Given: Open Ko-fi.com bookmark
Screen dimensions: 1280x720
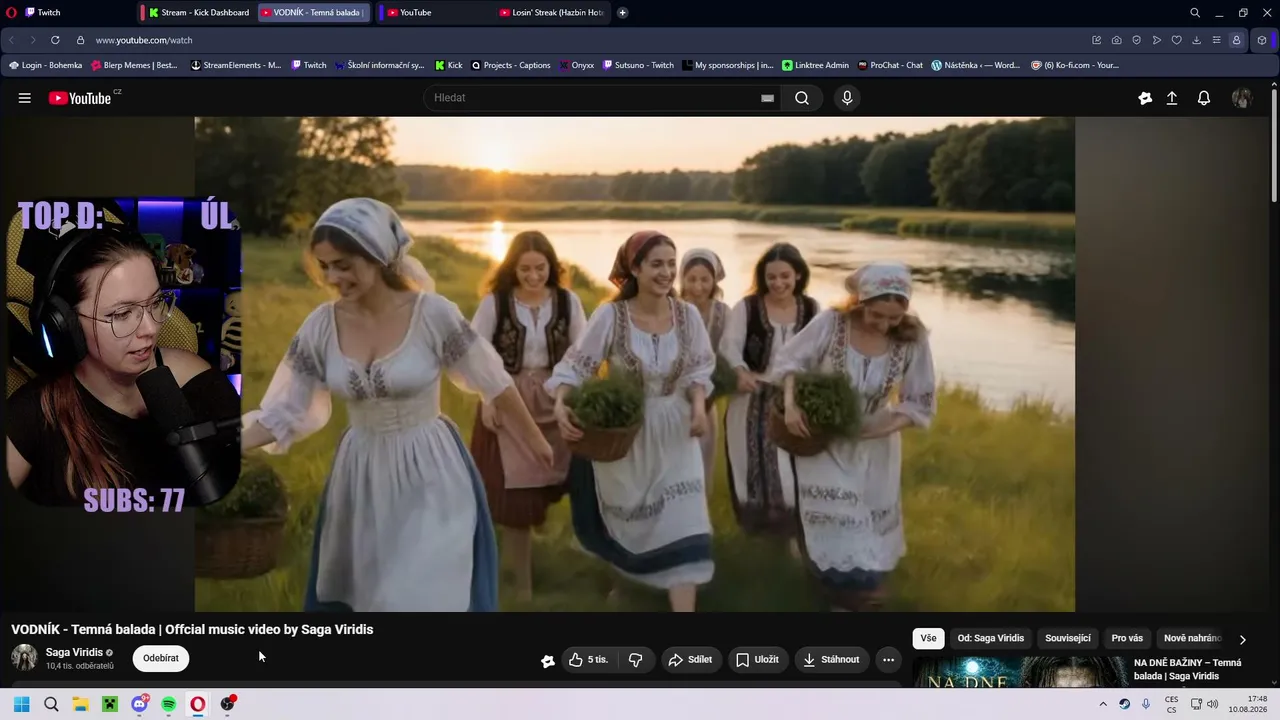Looking at the screenshot, I should [1075, 65].
